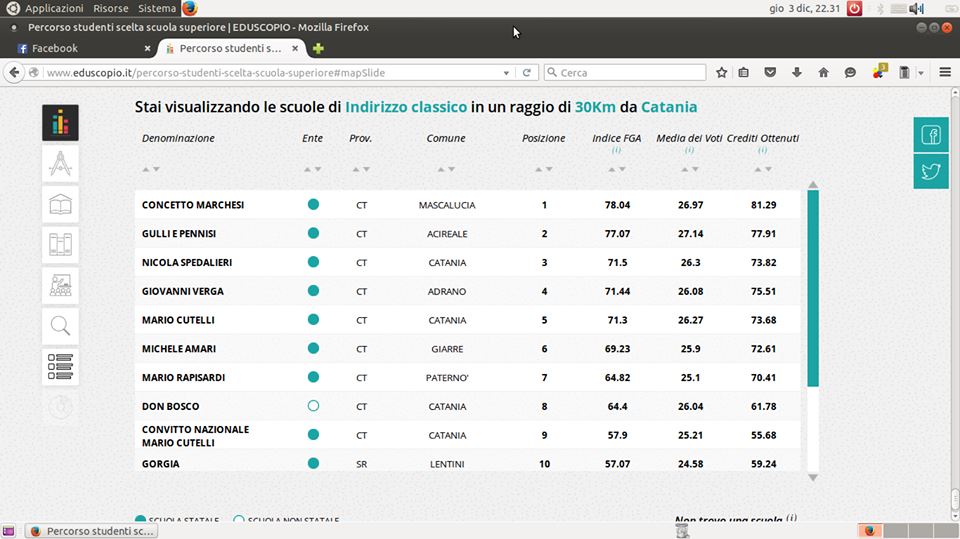The width and height of the screenshot is (960, 539).
Task: Click the date and time clock
Action: (804, 8)
